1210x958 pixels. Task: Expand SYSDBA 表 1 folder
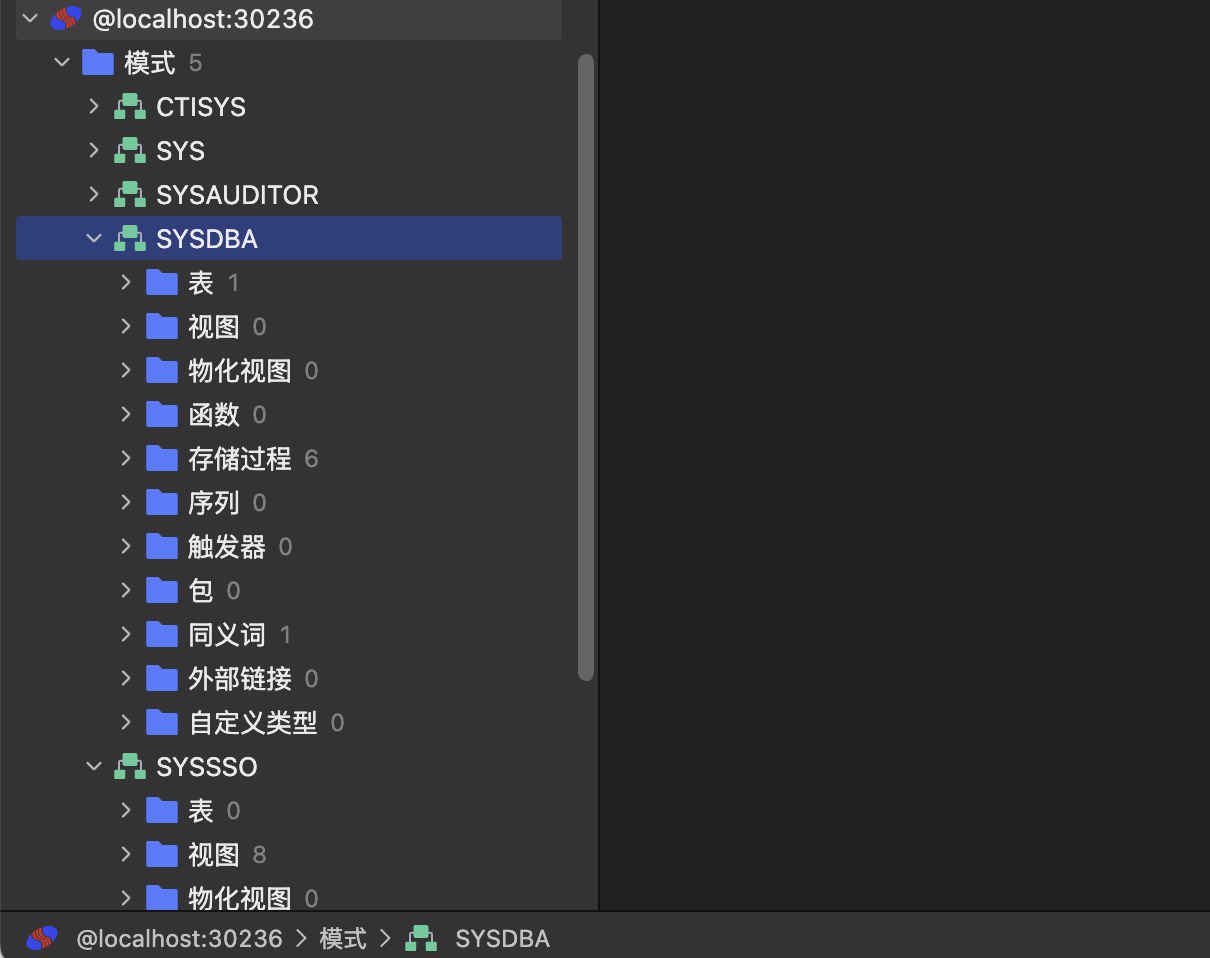click(126, 283)
